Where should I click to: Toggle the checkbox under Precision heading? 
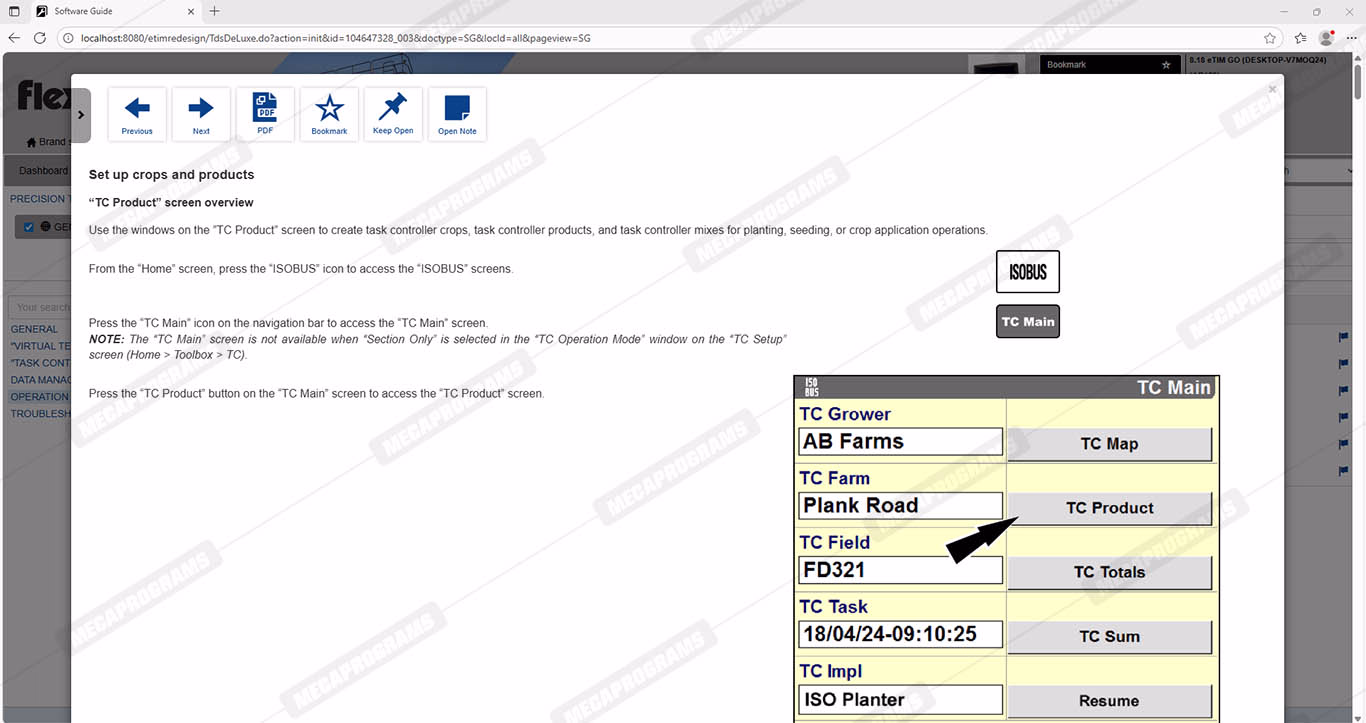[29, 227]
